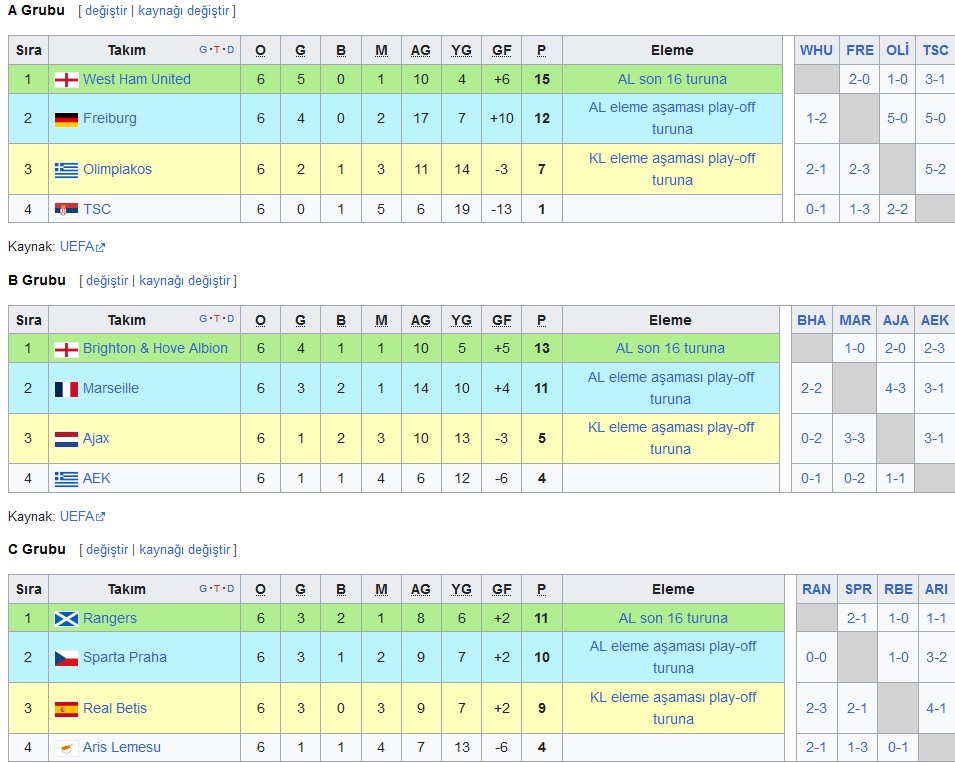Open the G view link in A Grubu table header
The height and width of the screenshot is (763, 955).
point(203,50)
